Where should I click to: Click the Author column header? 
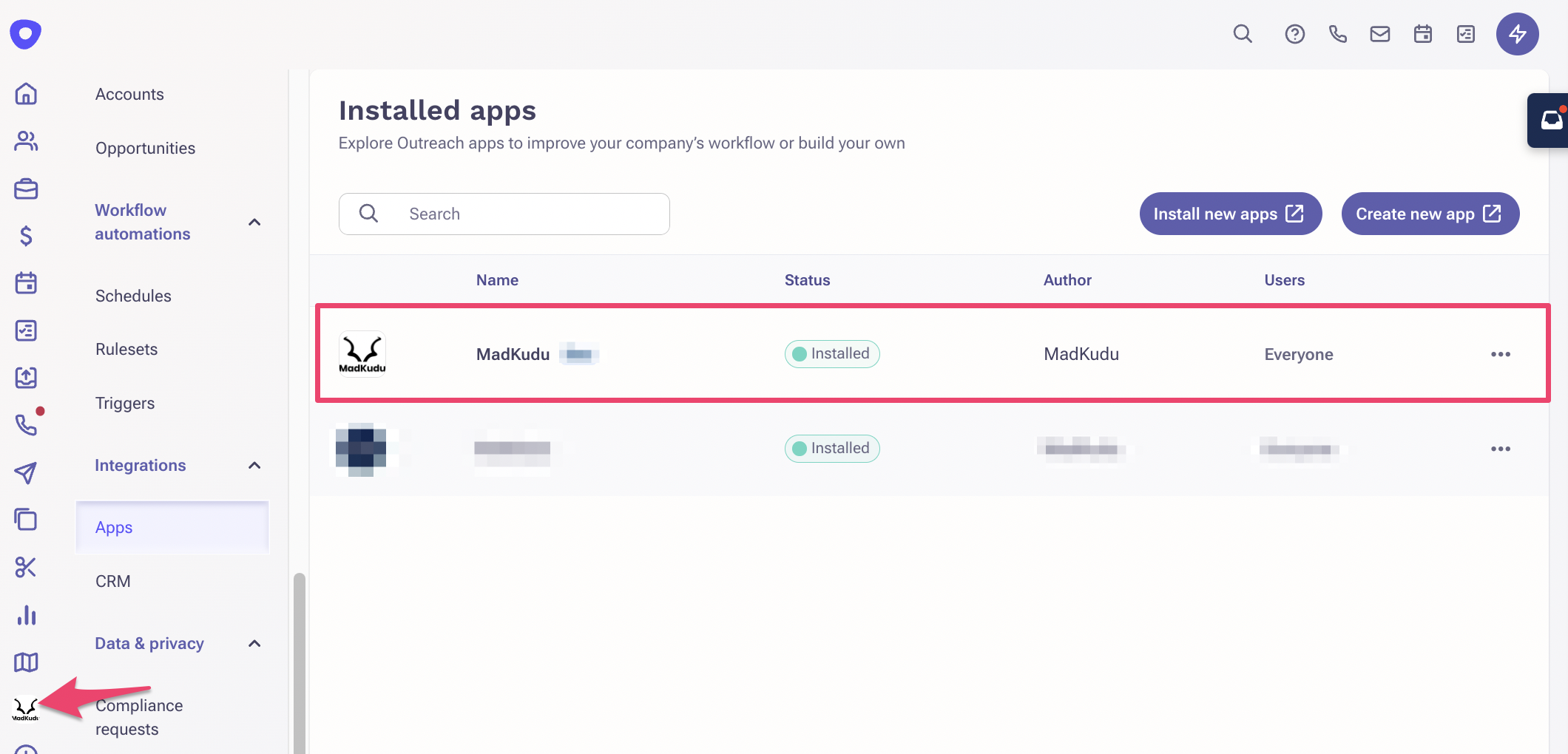pyautogui.click(x=1067, y=280)
